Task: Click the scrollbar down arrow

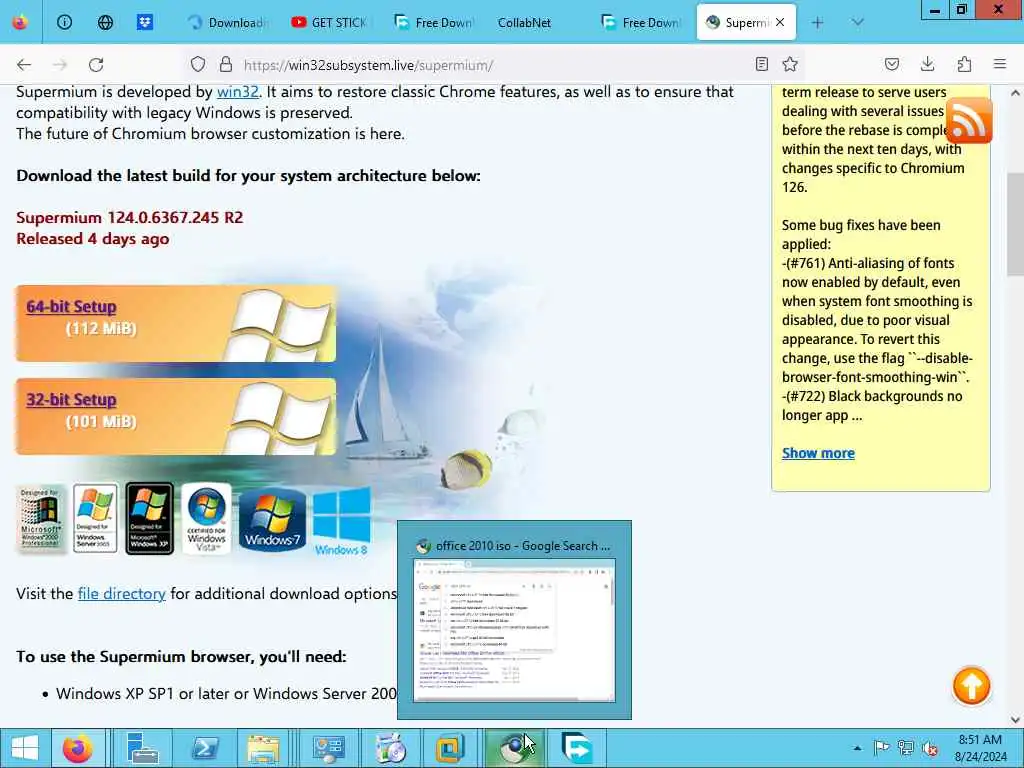Action: click(1016, 720)
